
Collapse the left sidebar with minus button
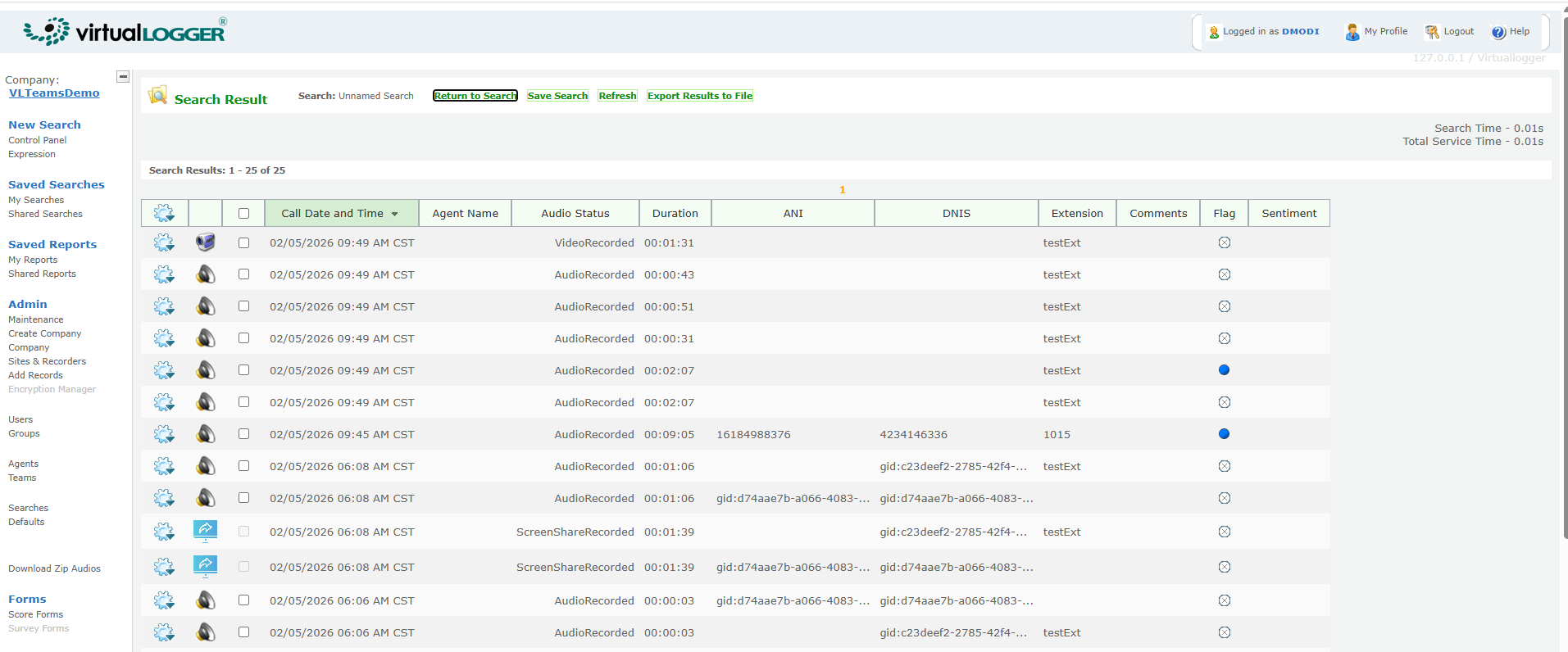click(x=123, y=77)
